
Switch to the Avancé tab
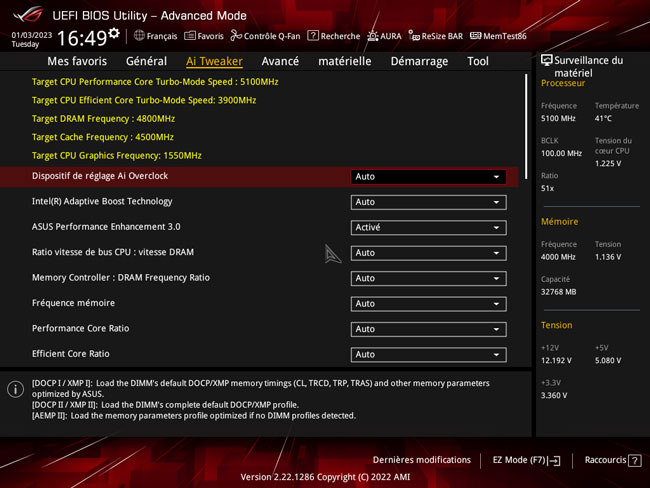[x=280, y=61]
